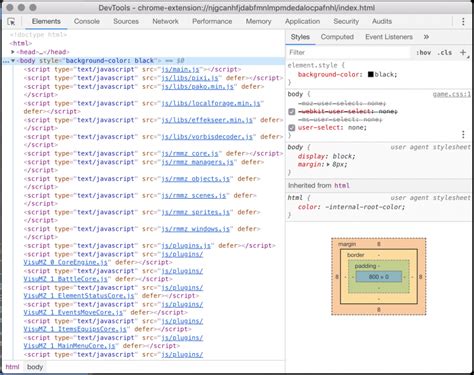Select the body breadcrumb at bottom
This screenshot has width=474, height=375.
(35, 367)
